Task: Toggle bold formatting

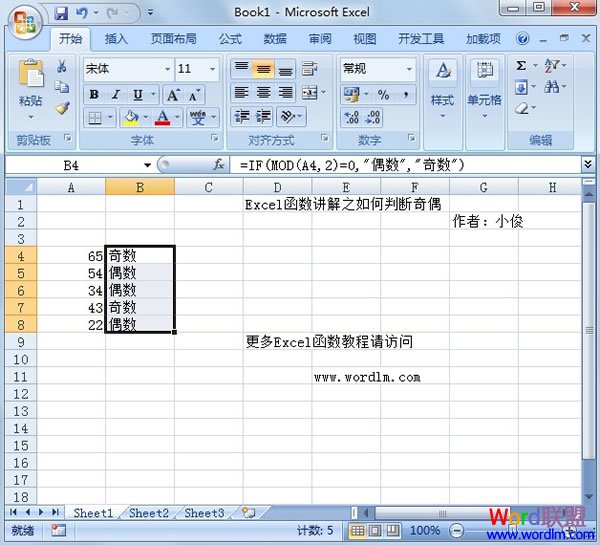Action: tap(94, 95)
